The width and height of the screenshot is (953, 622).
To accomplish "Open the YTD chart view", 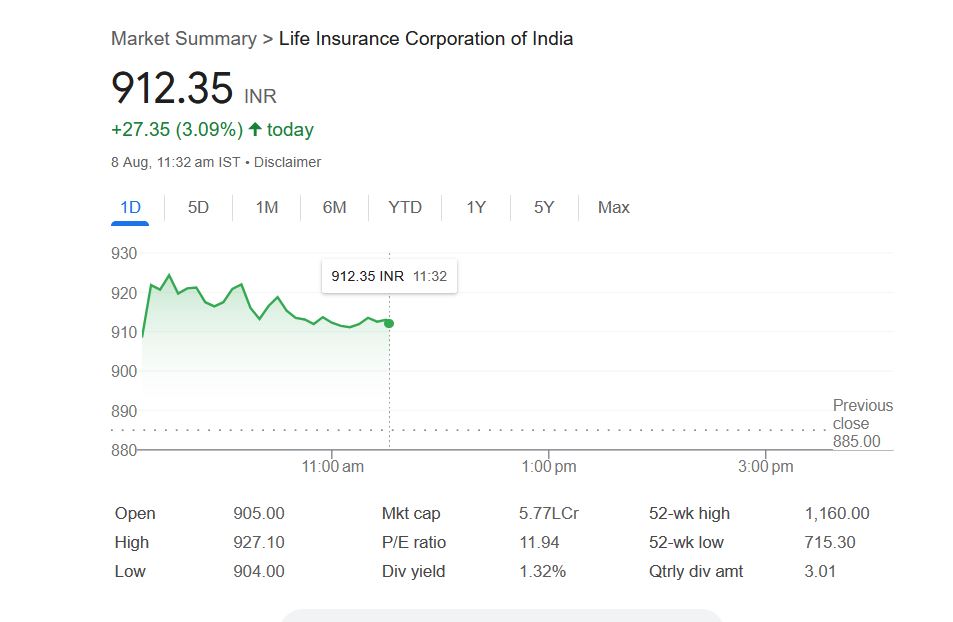I will pyautogui.click(x=405, y=208).
